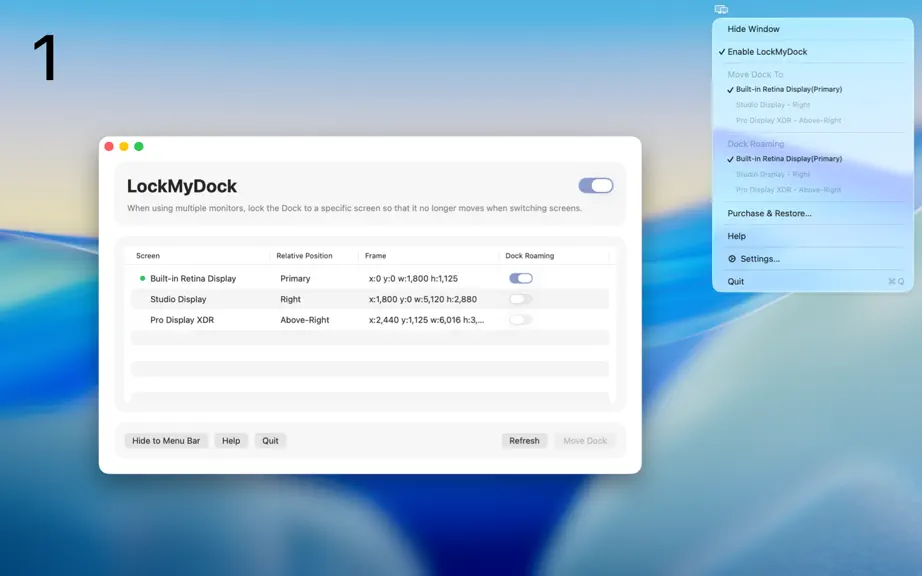Click the Quit button in the window
Viewport: 922px width, 576px height.
click(x=270, y=441)
